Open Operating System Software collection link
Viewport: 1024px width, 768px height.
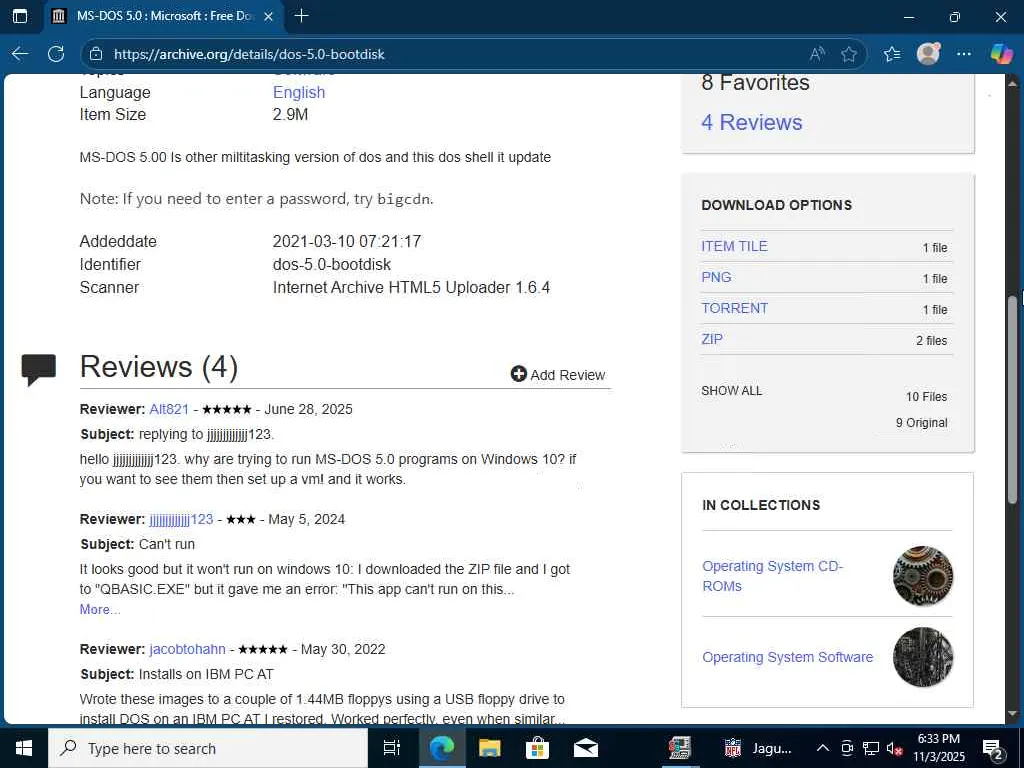(788, 657)
